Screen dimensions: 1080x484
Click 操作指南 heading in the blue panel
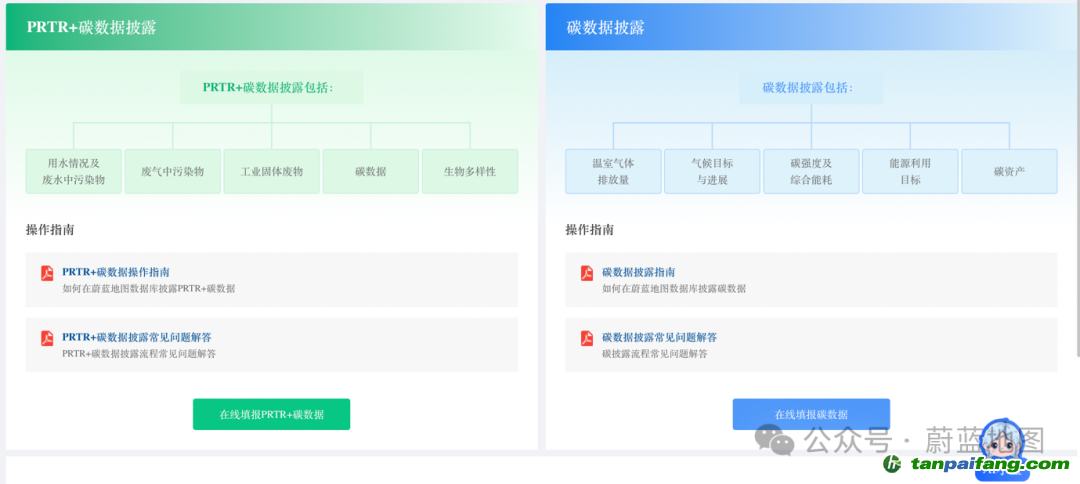pos(590,230)
